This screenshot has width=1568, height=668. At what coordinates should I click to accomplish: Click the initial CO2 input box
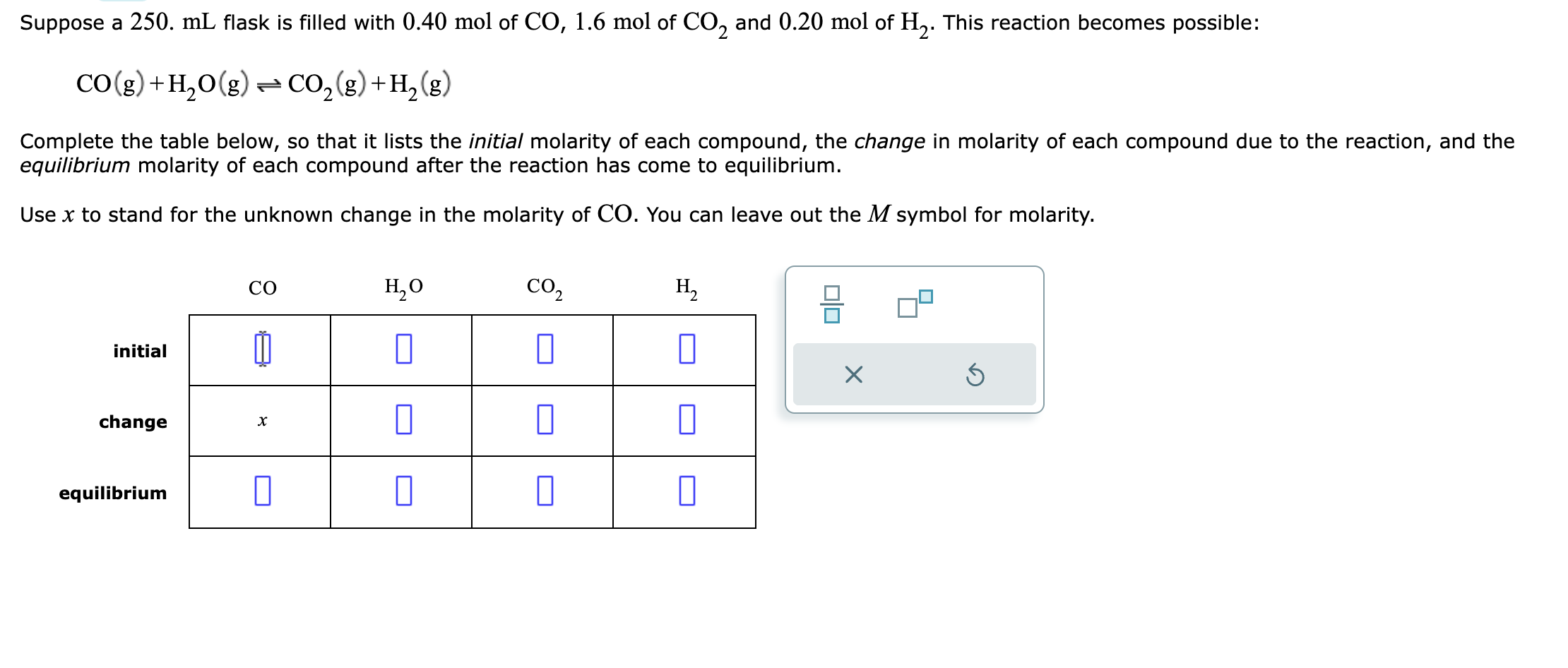tap(544, 350)
